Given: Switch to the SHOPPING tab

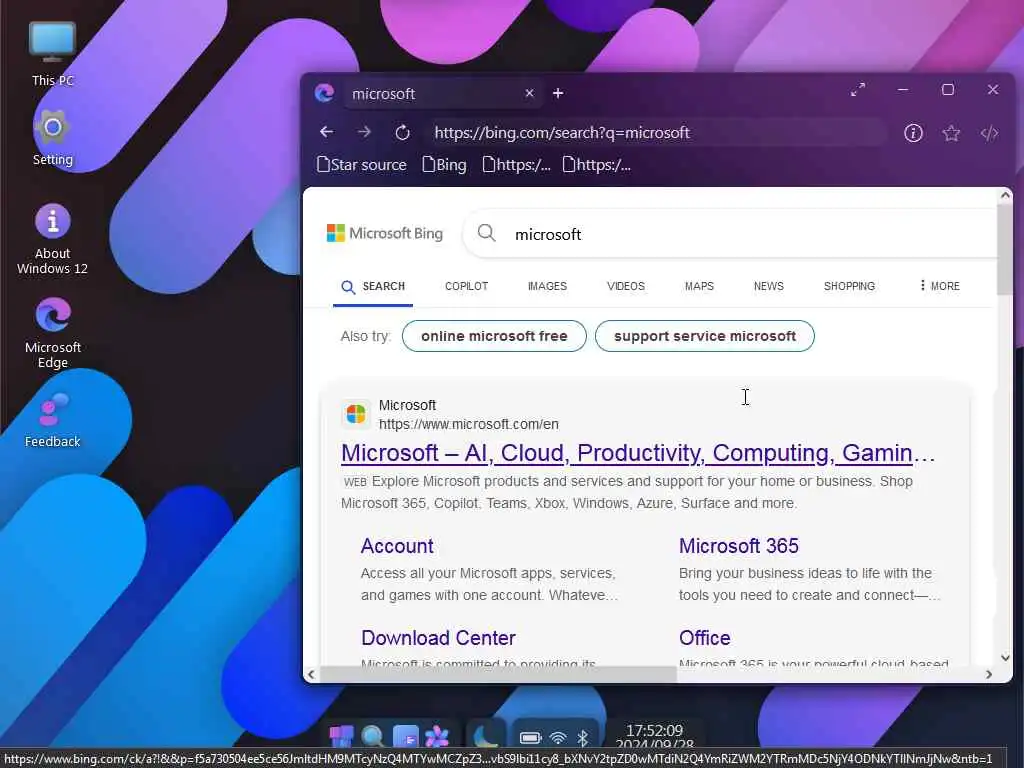Looking at the screenshot, I should point(849,286).
